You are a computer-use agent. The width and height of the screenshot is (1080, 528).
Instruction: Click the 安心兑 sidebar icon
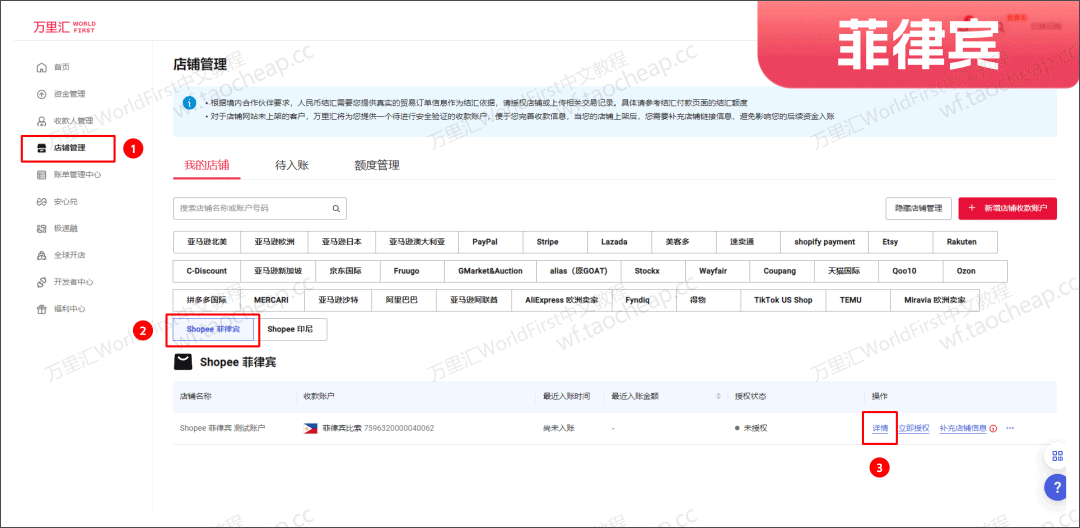41,202
